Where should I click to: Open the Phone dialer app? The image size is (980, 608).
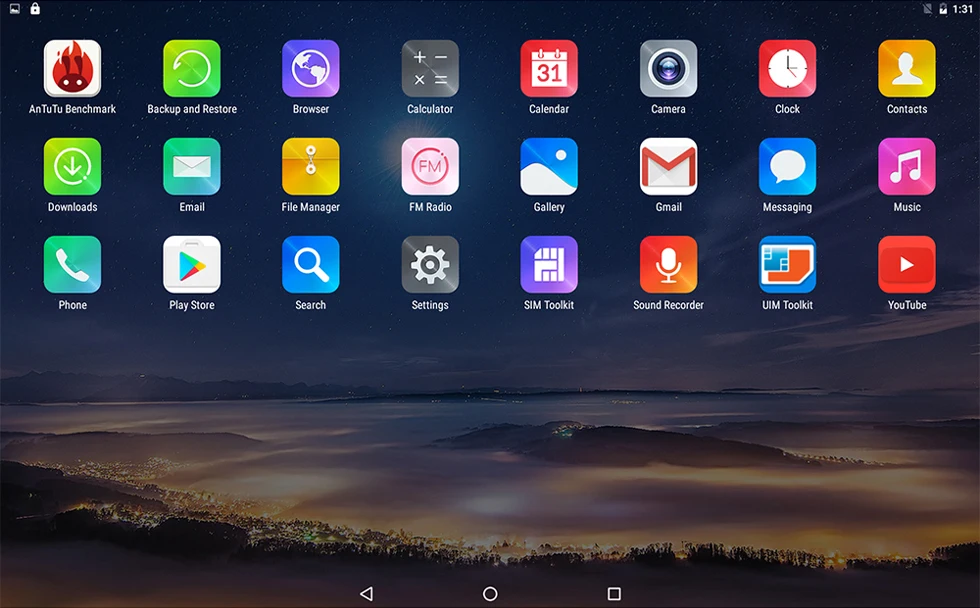[72, 265]
